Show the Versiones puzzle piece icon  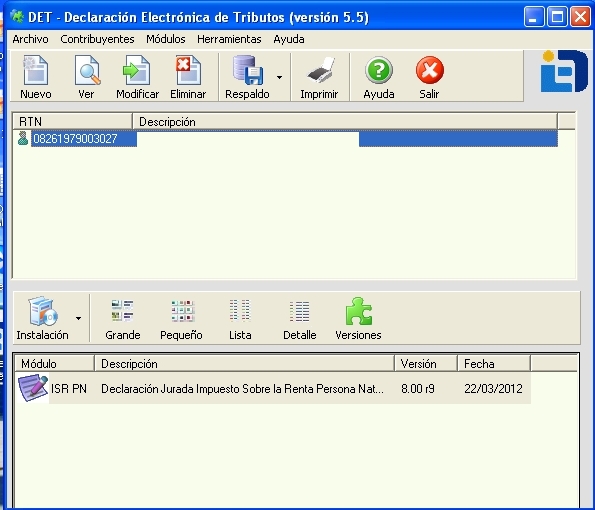click(x=359, y=311)
